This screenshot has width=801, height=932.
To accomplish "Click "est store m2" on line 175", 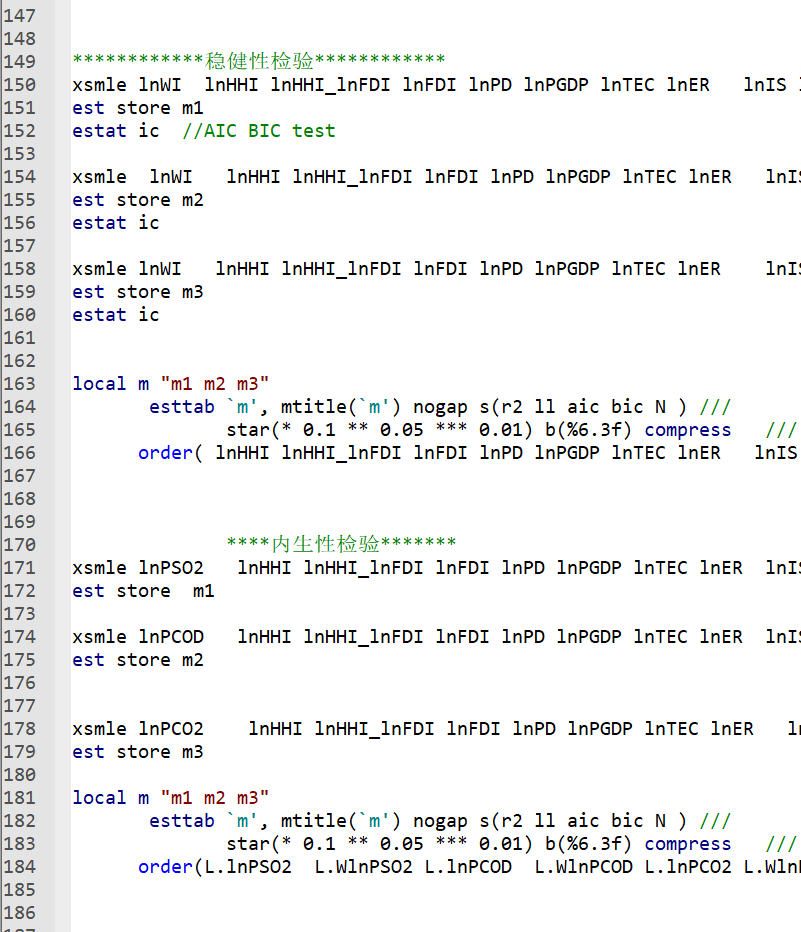I will [138, 660].
